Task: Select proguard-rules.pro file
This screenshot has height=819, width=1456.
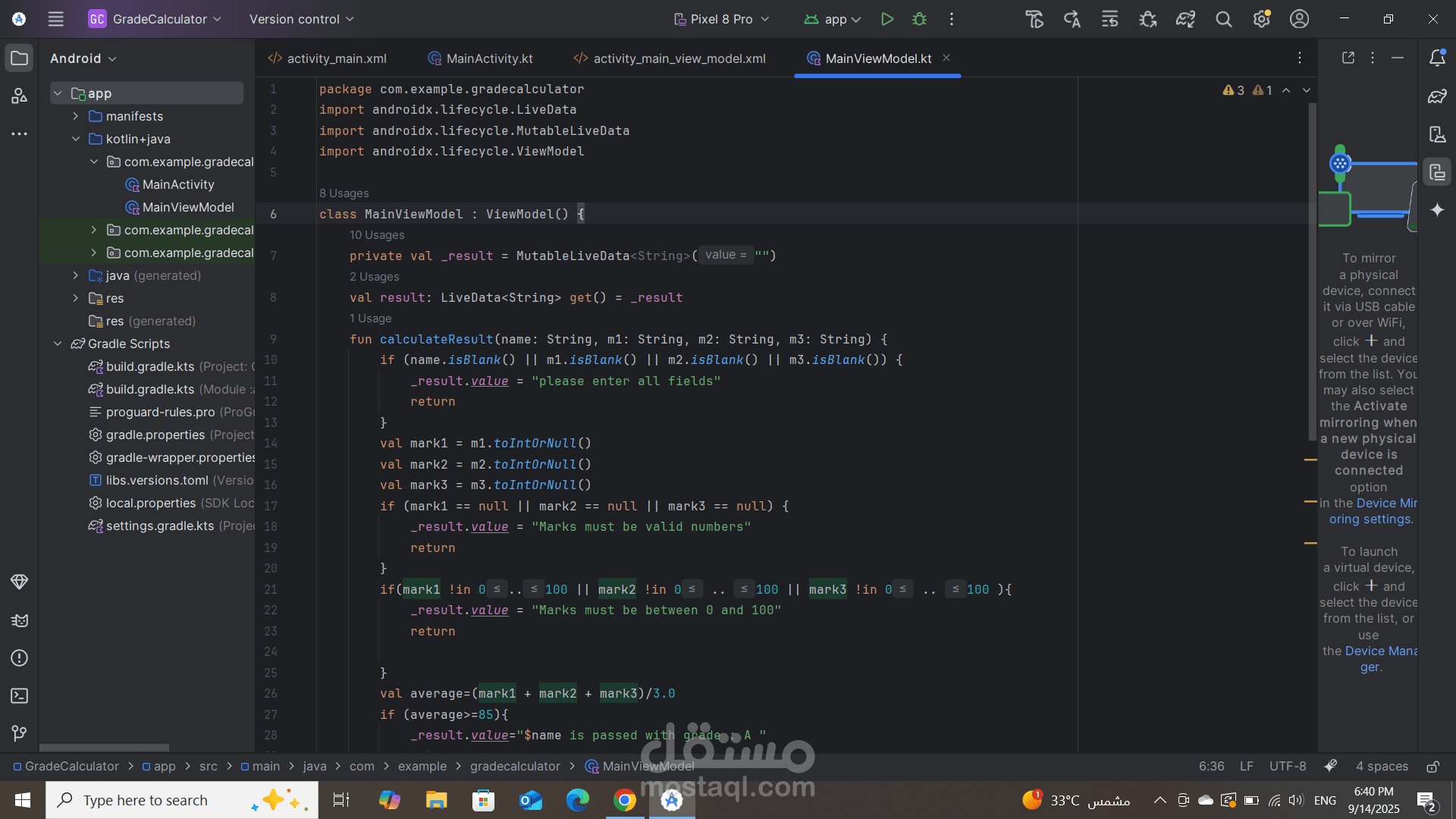Action: pos(161,412)
